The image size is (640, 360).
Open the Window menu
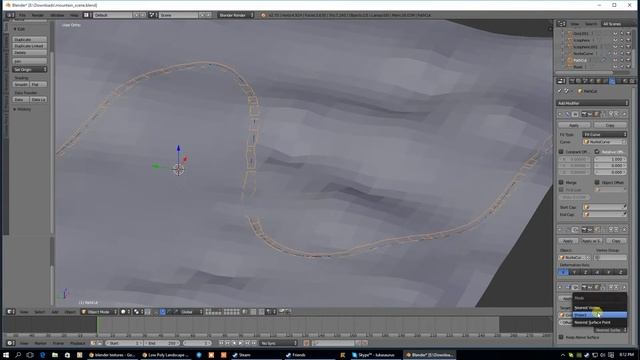(x=57, y=15)
